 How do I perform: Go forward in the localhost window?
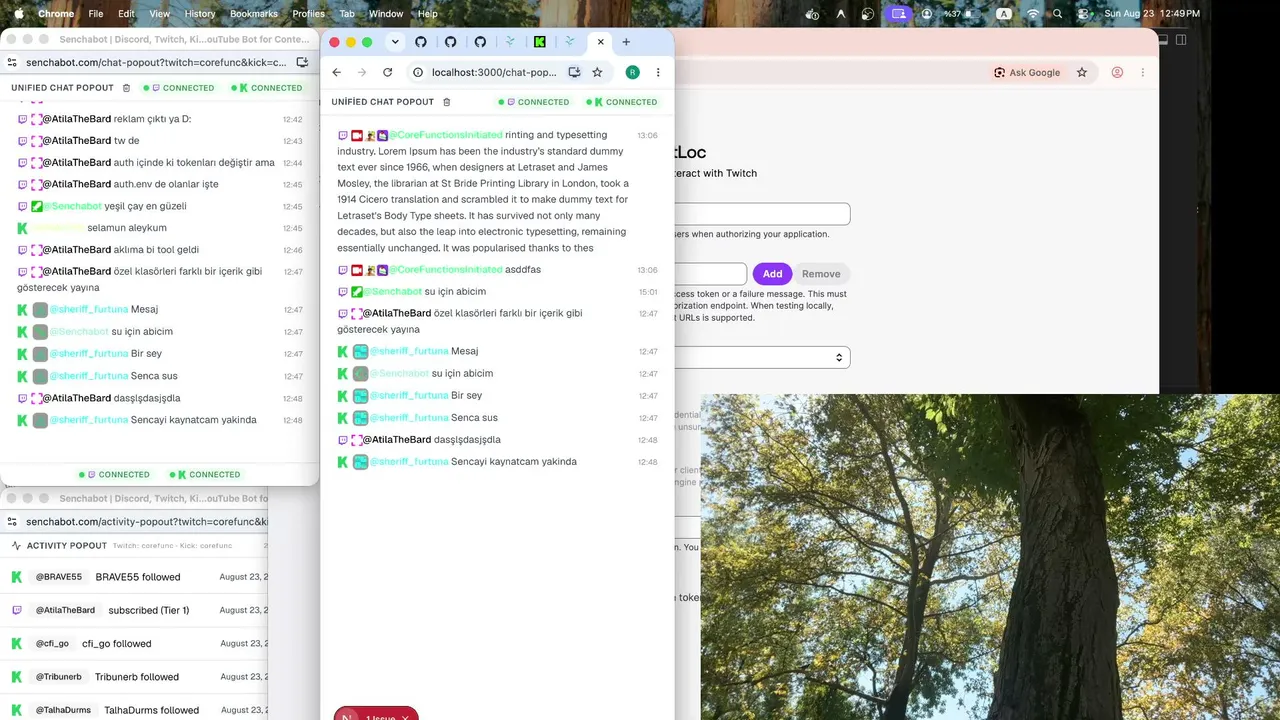point(362,72)
